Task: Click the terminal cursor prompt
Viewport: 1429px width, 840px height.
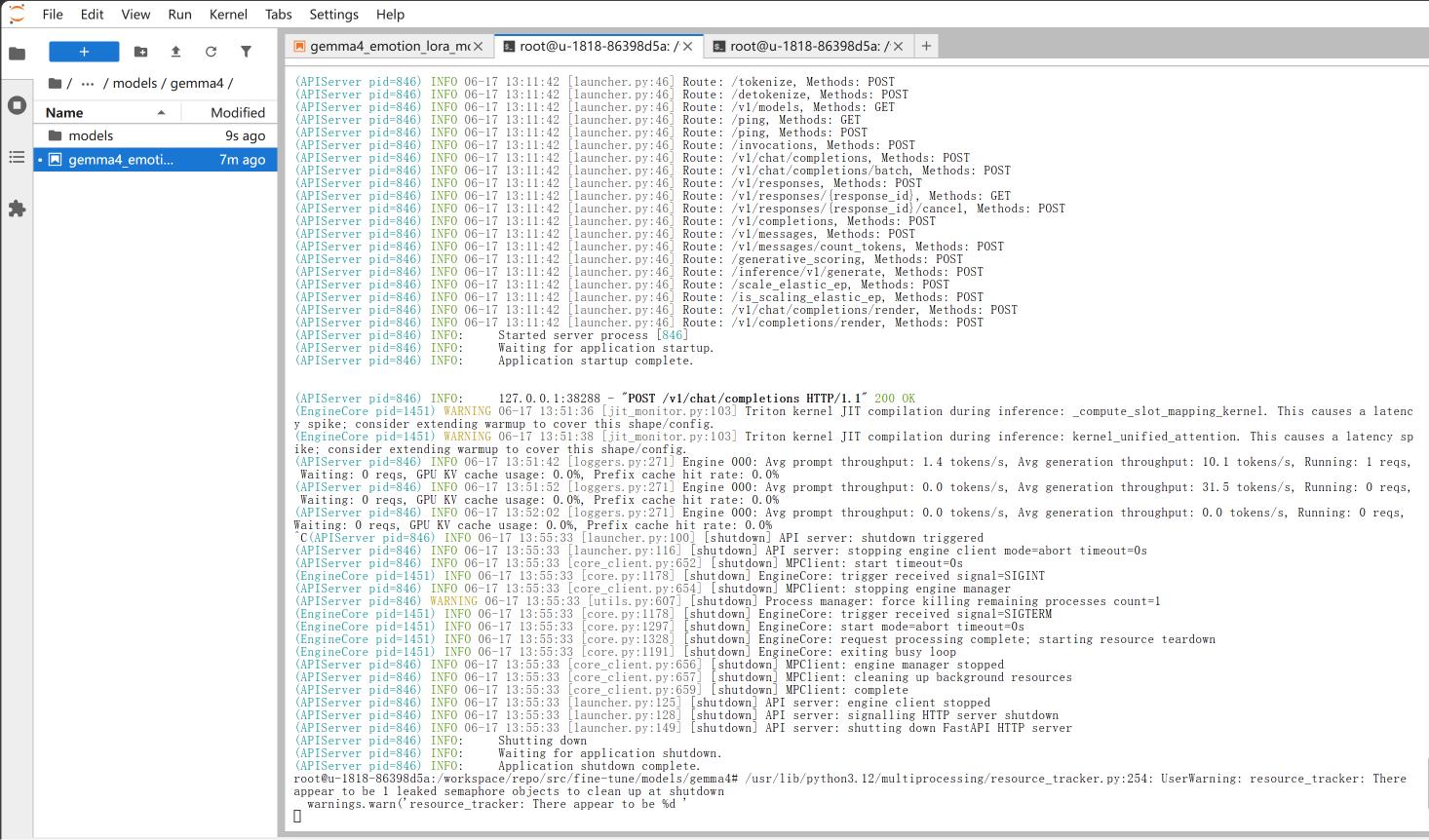Action: 297,817
